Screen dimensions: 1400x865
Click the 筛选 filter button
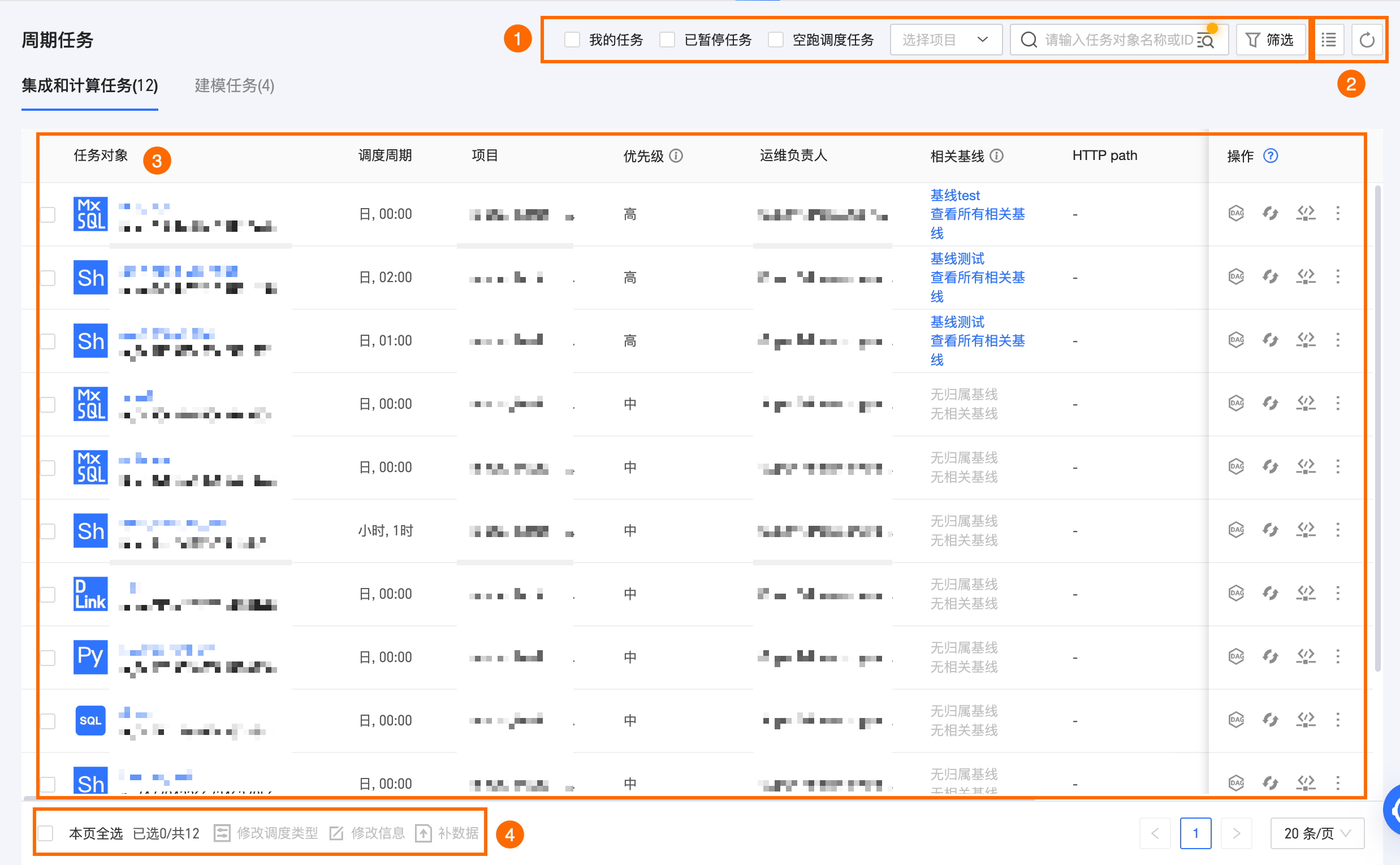point(1270,40)
